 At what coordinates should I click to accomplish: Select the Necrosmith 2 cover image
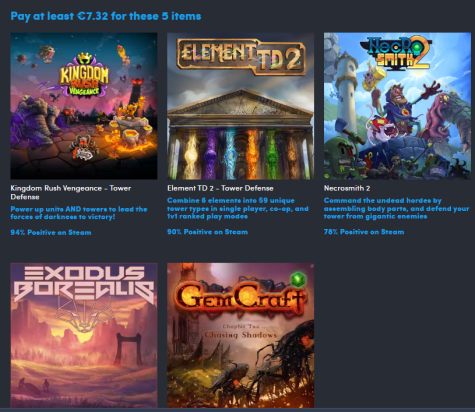pos(397,106)
